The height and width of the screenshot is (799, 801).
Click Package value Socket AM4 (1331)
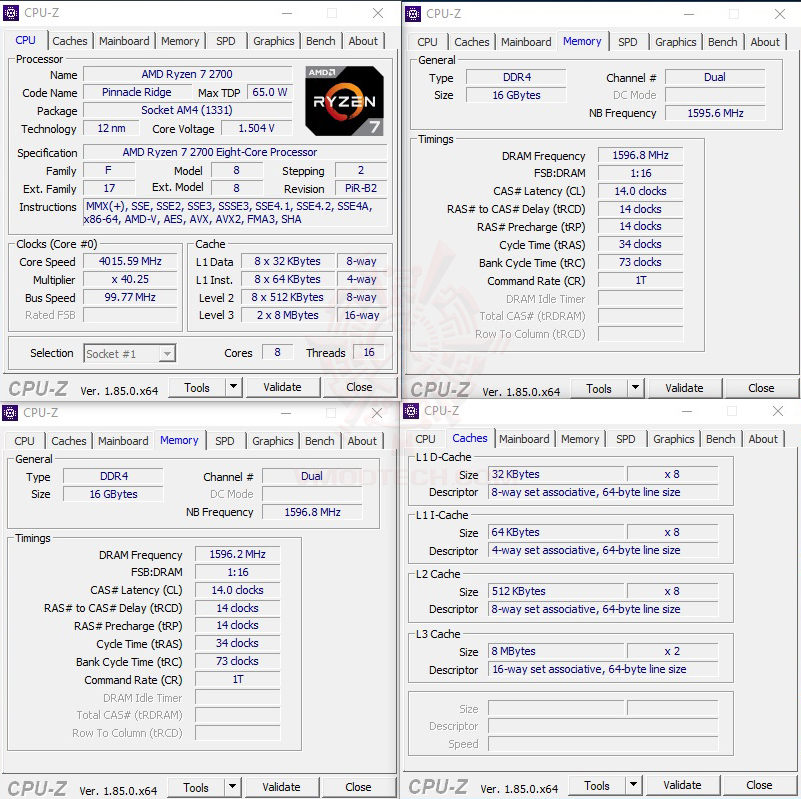187,110
